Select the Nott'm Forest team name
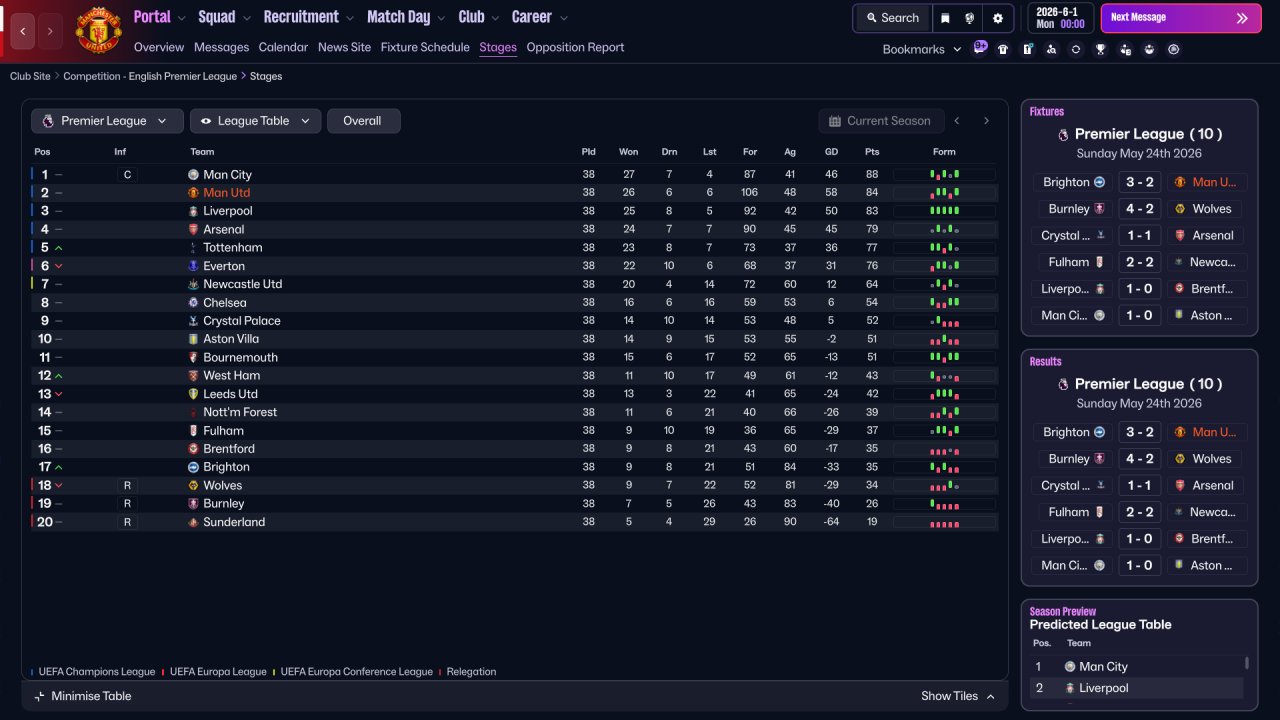Screen dimensions: 1280x720 tap(240, 412)
